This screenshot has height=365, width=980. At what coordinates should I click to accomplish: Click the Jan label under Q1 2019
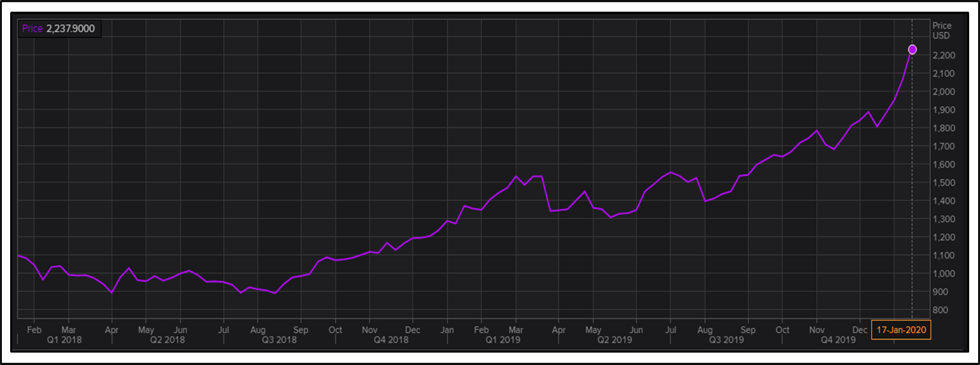point(447,329)
